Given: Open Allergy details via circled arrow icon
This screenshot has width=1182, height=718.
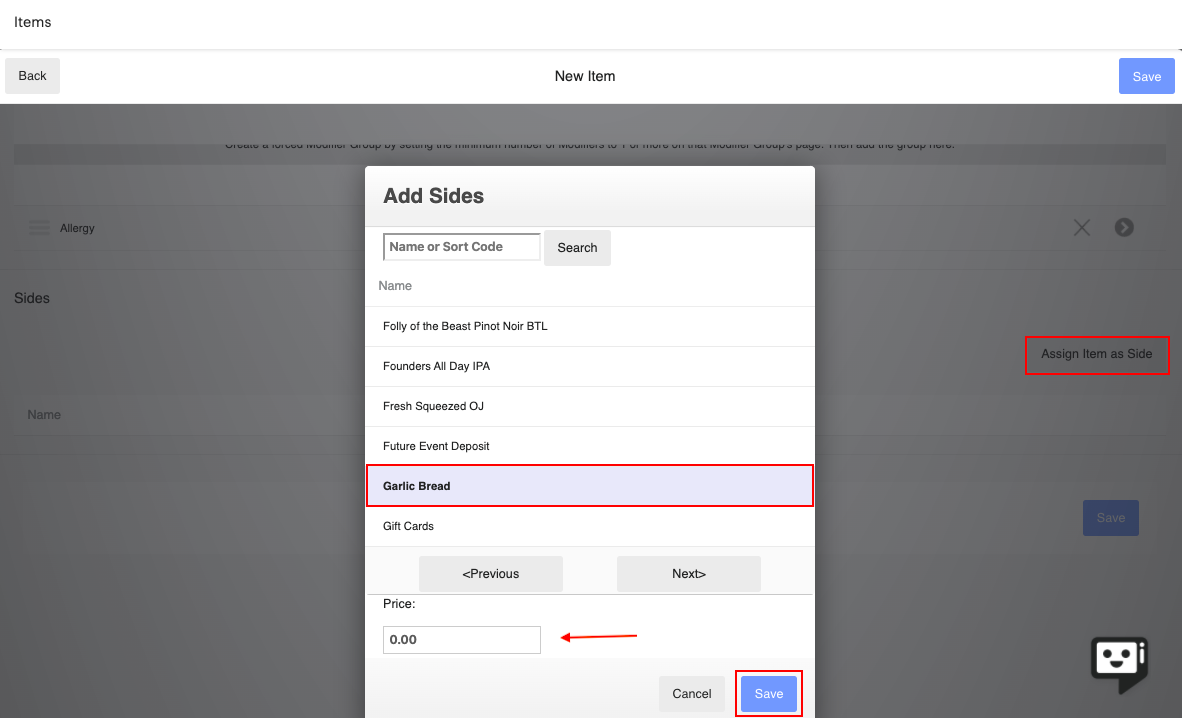Looking at the screenshot, I should tap(1124, 227).
